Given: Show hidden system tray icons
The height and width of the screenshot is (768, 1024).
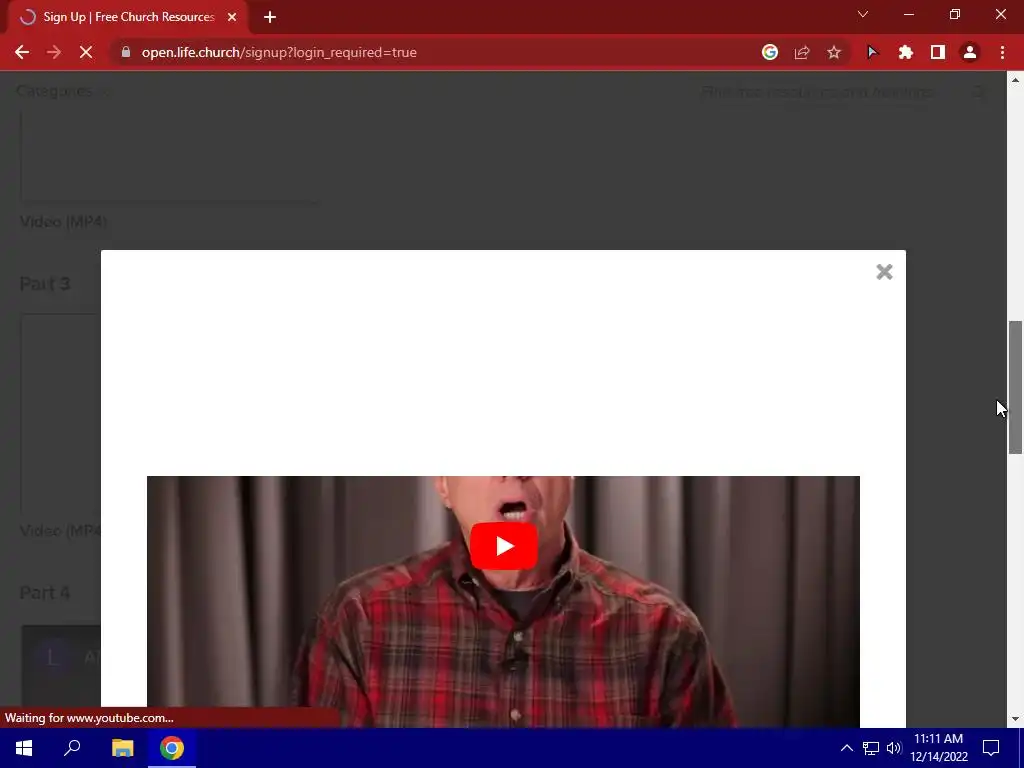Looking at the screenshot, I should [846, 748].
